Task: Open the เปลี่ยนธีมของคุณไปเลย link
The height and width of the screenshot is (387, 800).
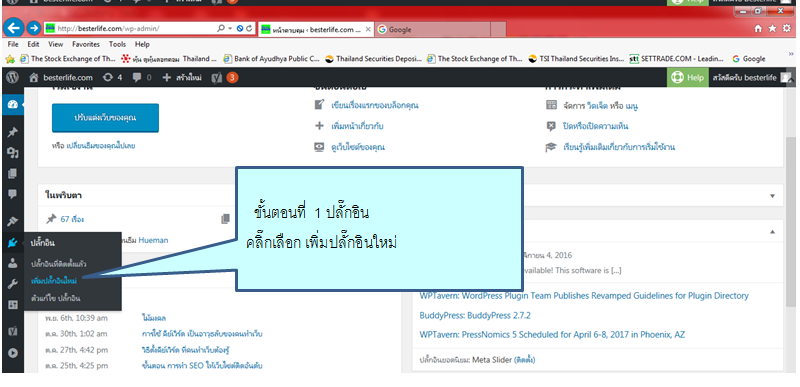Action: (x=101, y=145)
